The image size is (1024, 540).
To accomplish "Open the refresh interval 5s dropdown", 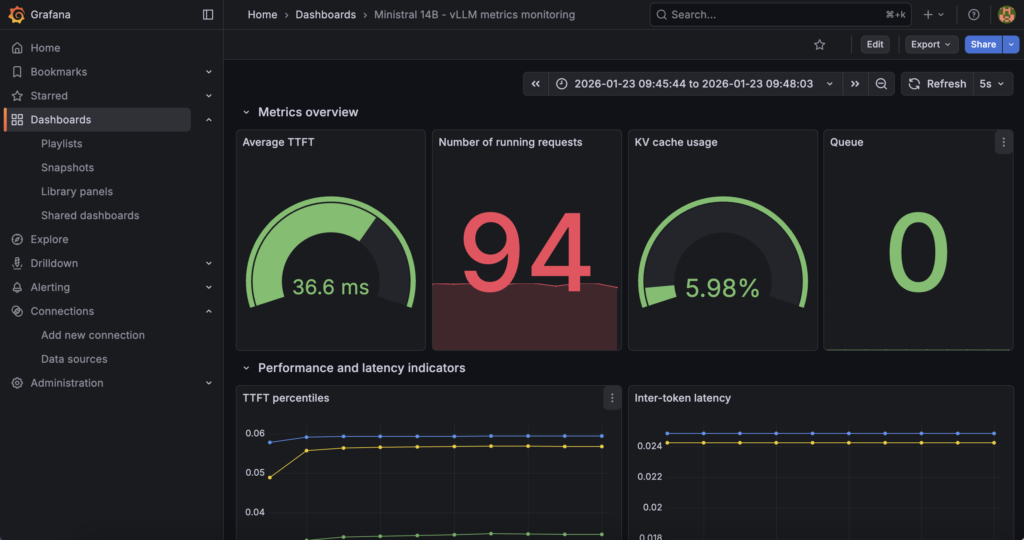I will 992,84.
